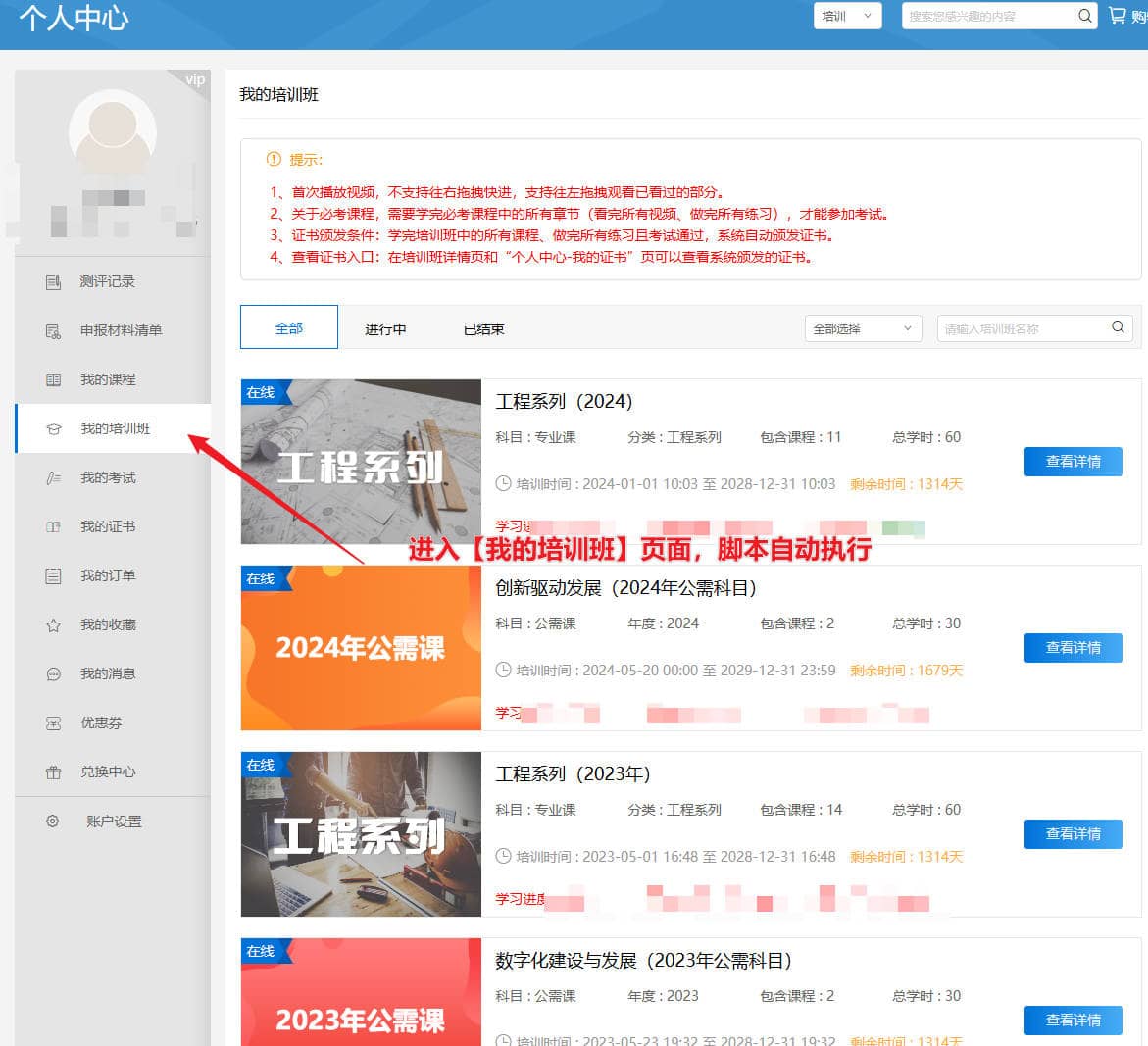The image size is (1148, 1046).
Task: Click the 兑换中心 gift icon
Action: [54, 772]
